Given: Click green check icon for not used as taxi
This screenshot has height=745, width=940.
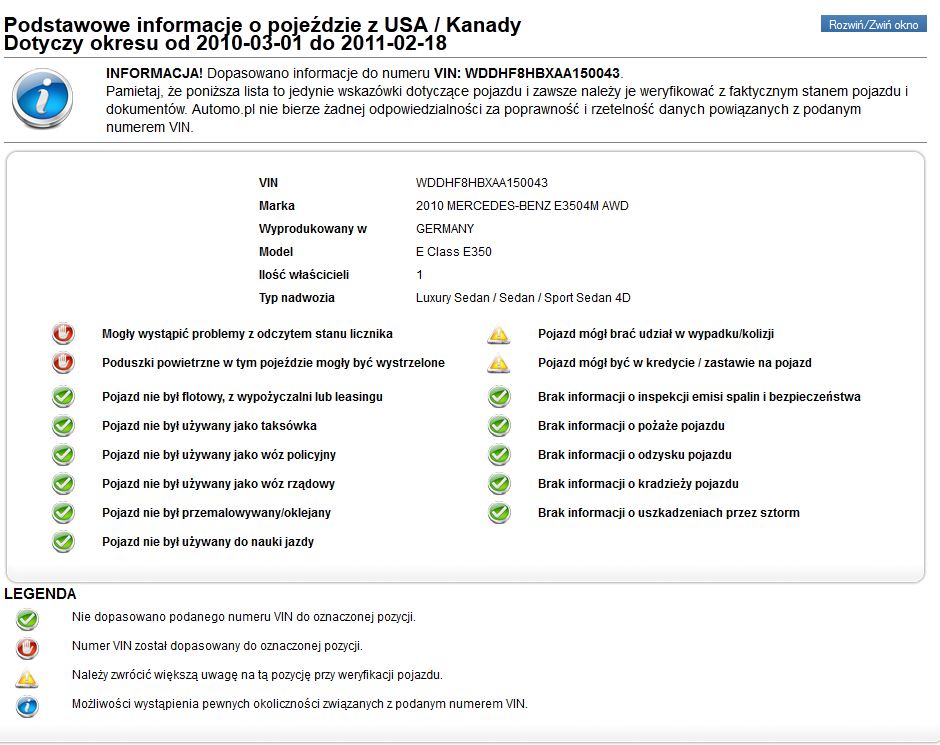Looking at the screenshot, I should click(x=63, y=426).
